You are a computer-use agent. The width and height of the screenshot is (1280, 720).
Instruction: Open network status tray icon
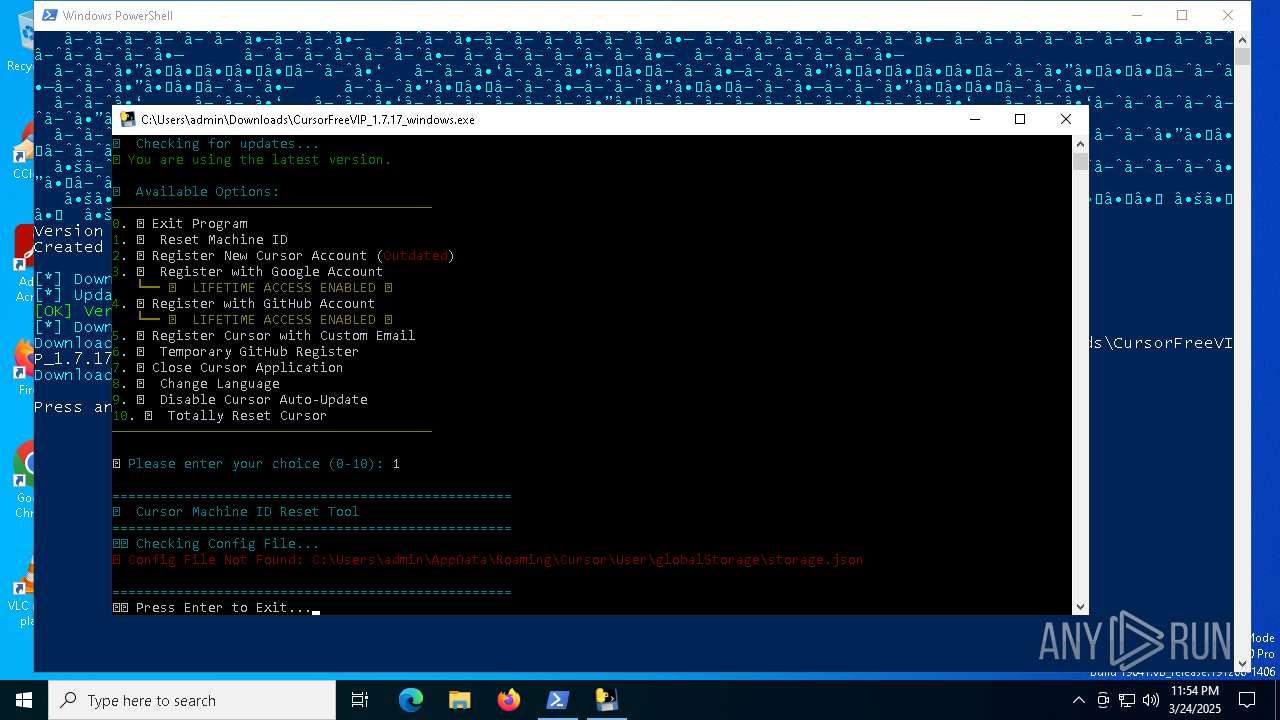pos(1127,700)
